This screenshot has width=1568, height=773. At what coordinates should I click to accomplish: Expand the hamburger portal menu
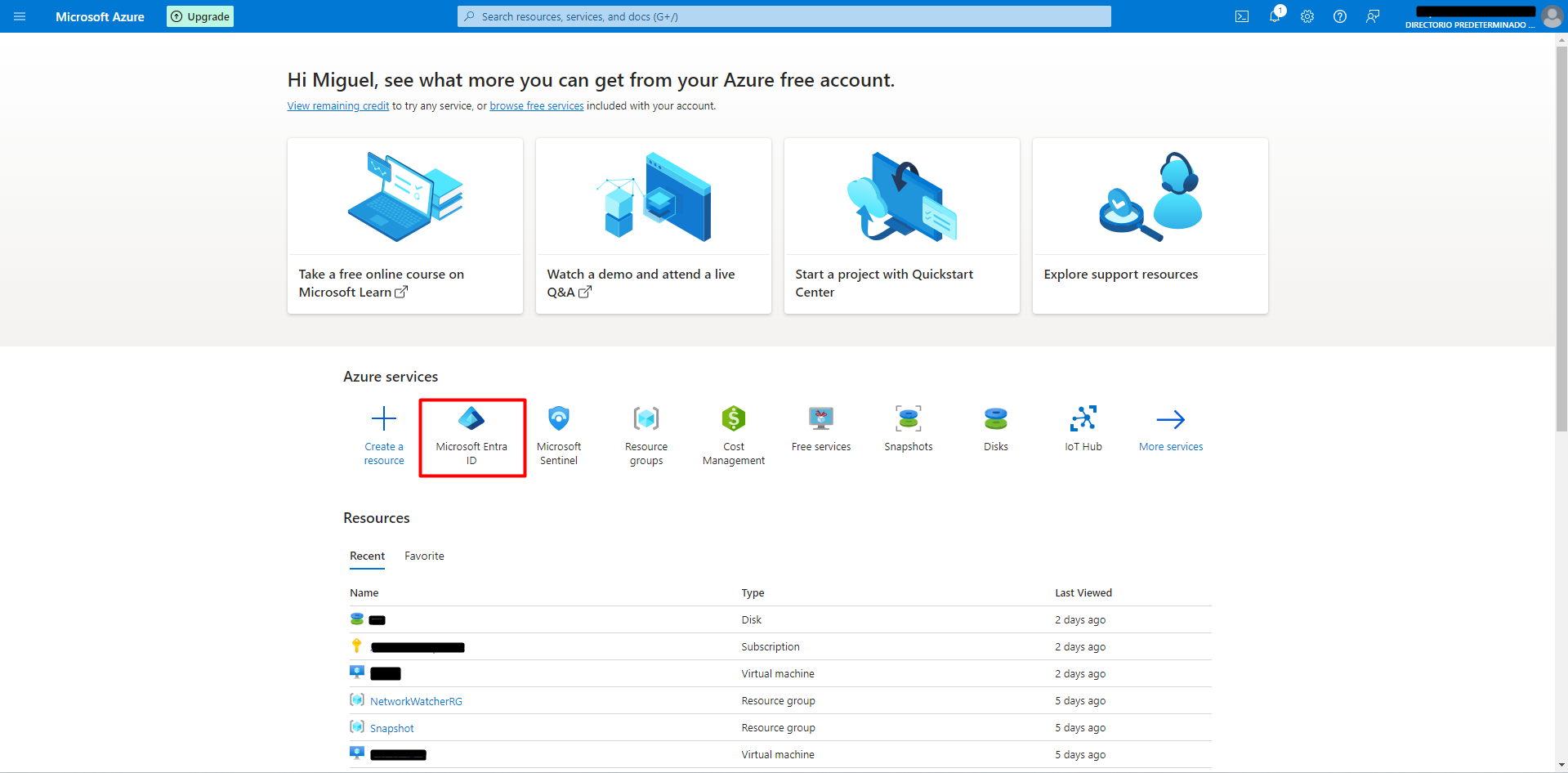click(20, 16)
